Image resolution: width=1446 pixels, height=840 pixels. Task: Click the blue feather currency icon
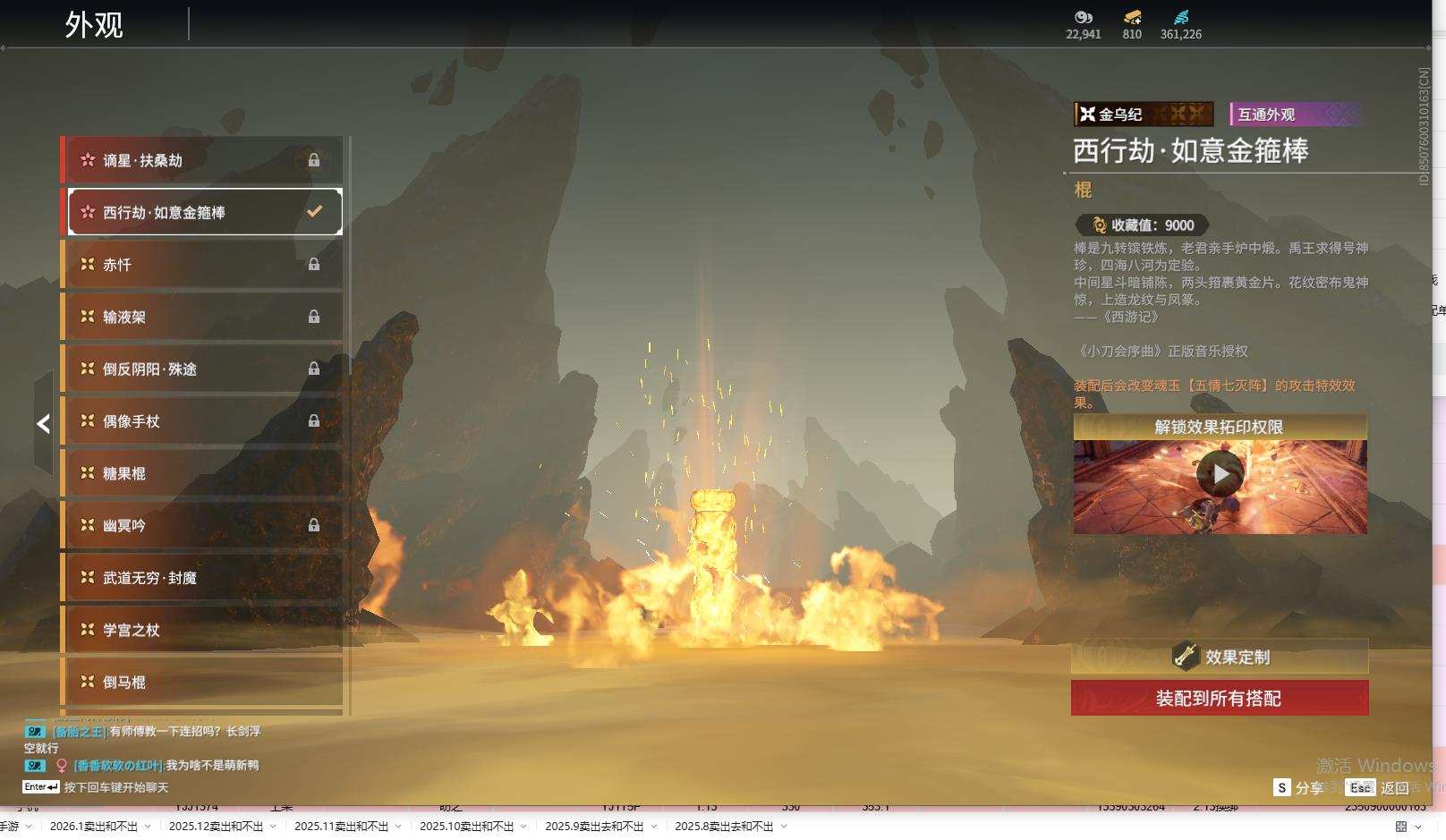(x=1181, y=17)
